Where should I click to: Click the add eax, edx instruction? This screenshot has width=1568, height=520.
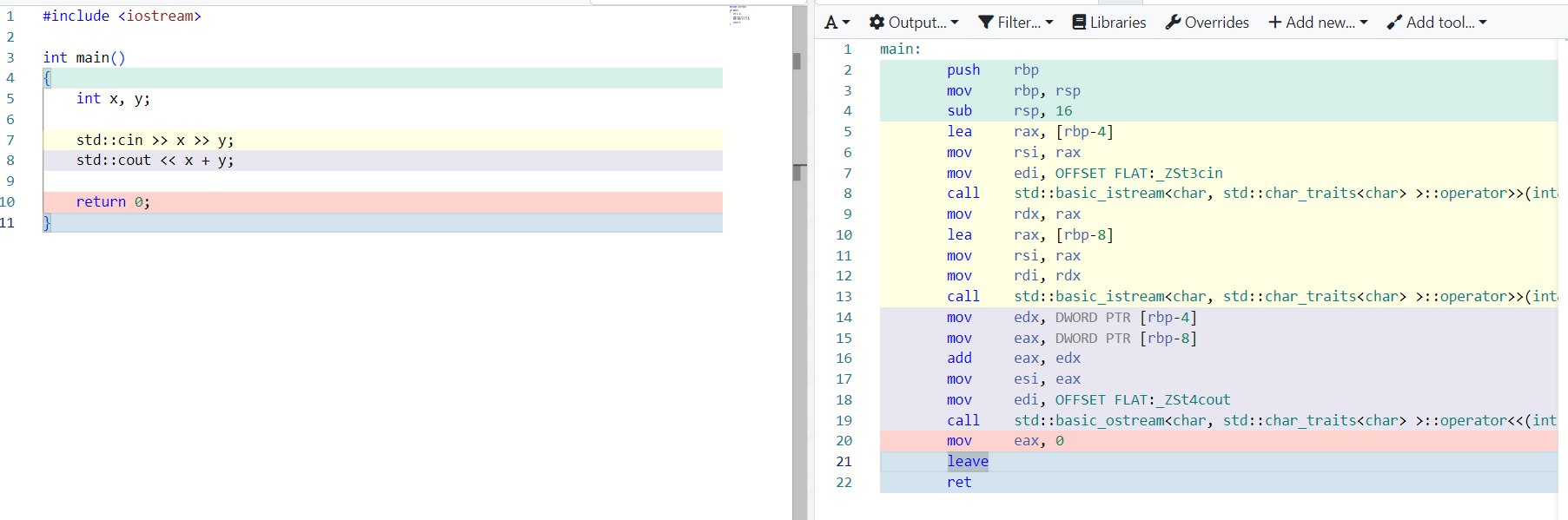click(x=1014, y=359)
